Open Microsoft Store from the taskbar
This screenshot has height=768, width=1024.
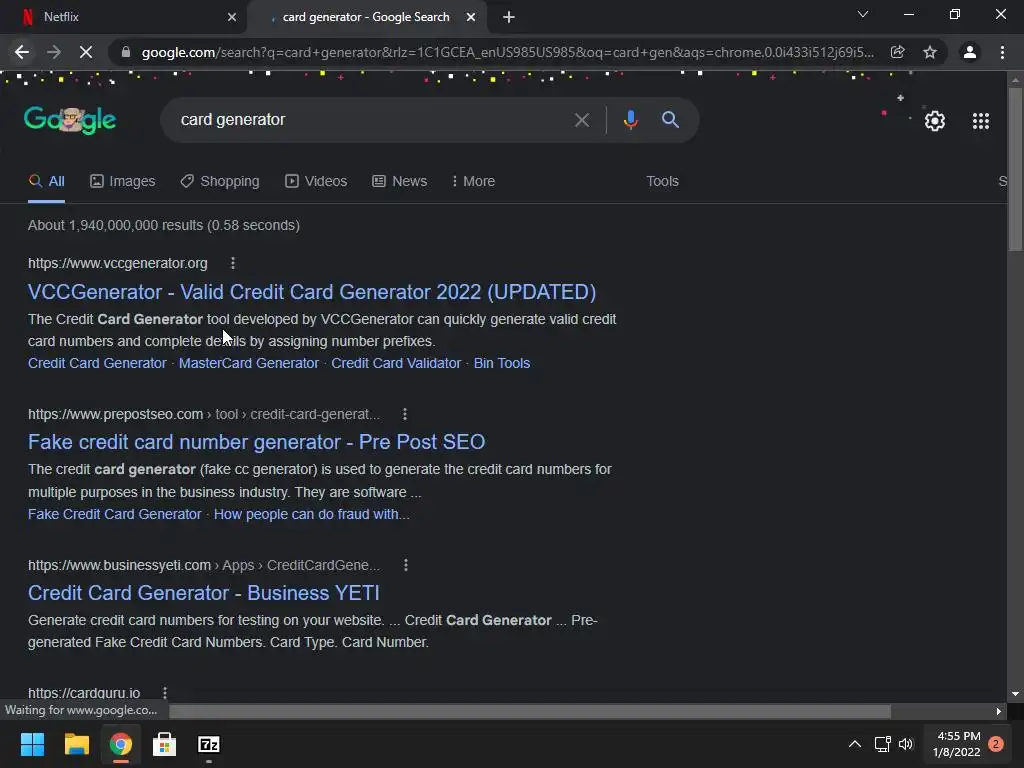(165, 744)
